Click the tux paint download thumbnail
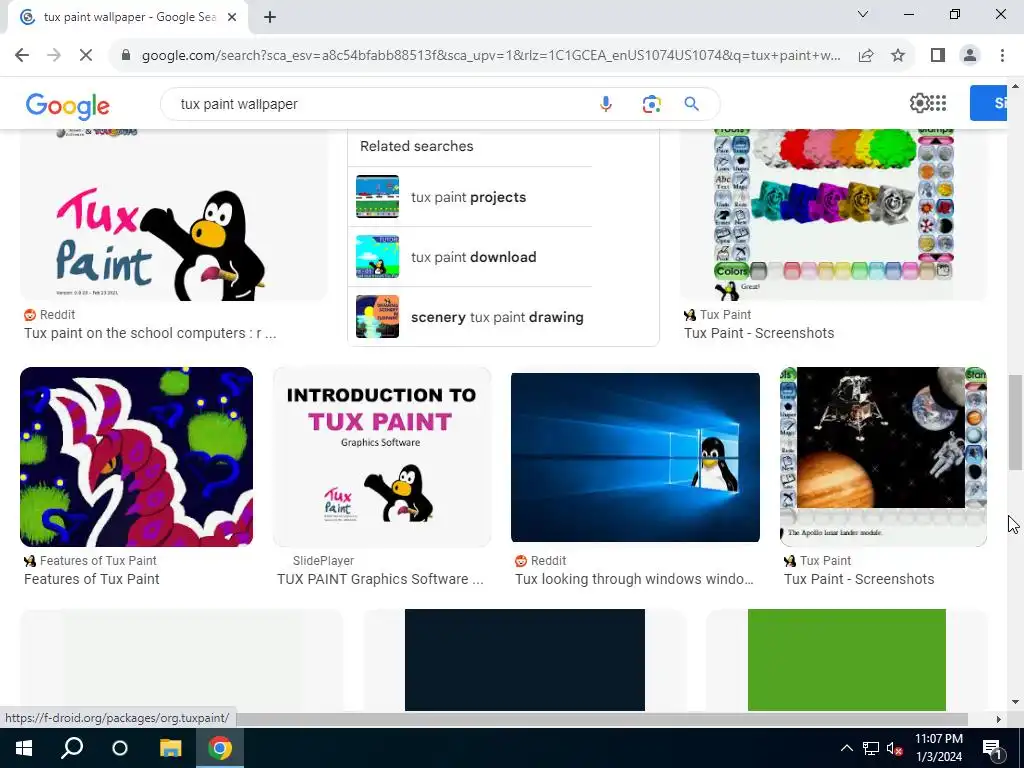The height and width of the screenshot is (768, 1024). tap(377, 257)
